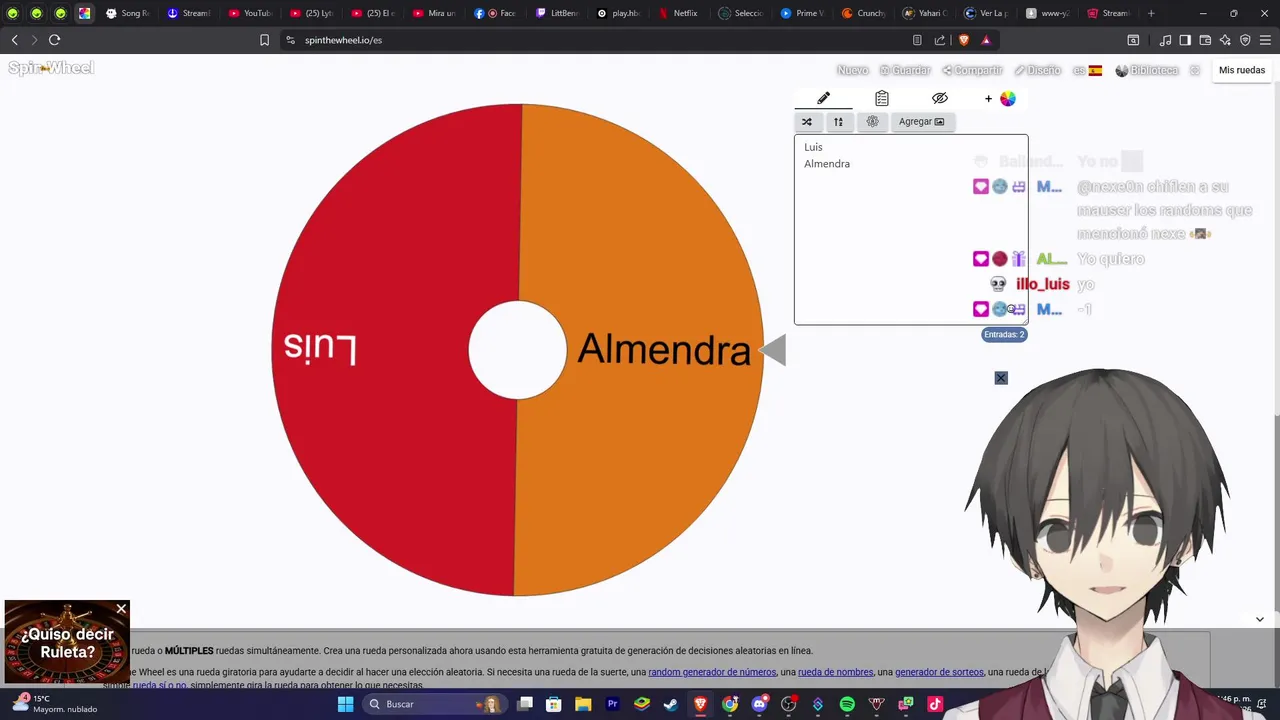This screenshot has height=720, width=1280.
Task: Open Spotify from taskbar
Action: (x=847, y=704)
